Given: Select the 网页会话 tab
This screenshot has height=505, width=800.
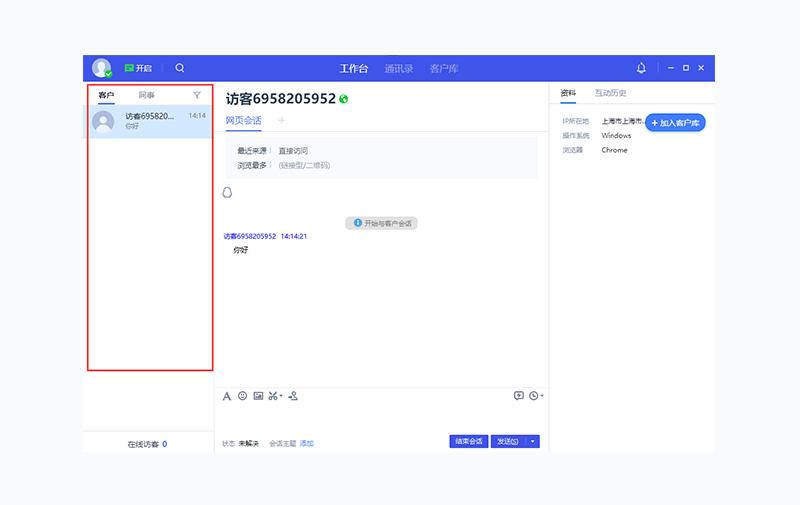Looking at the screenshot, I should pos(243,120).
